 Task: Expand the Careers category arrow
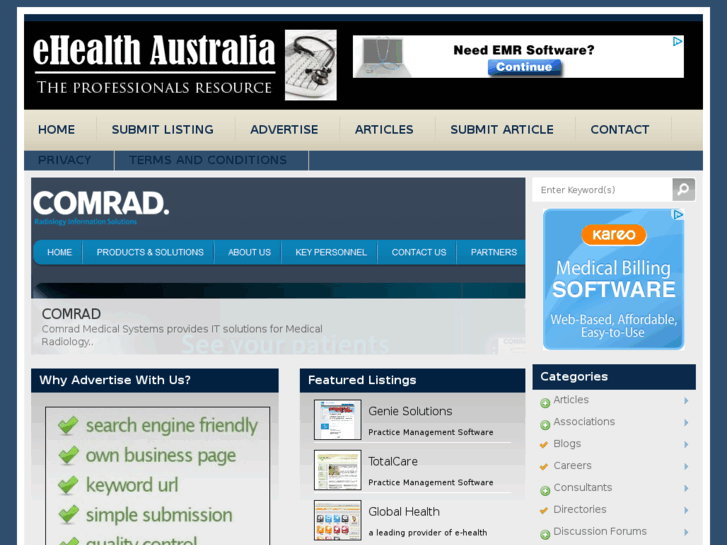(686, 466)
